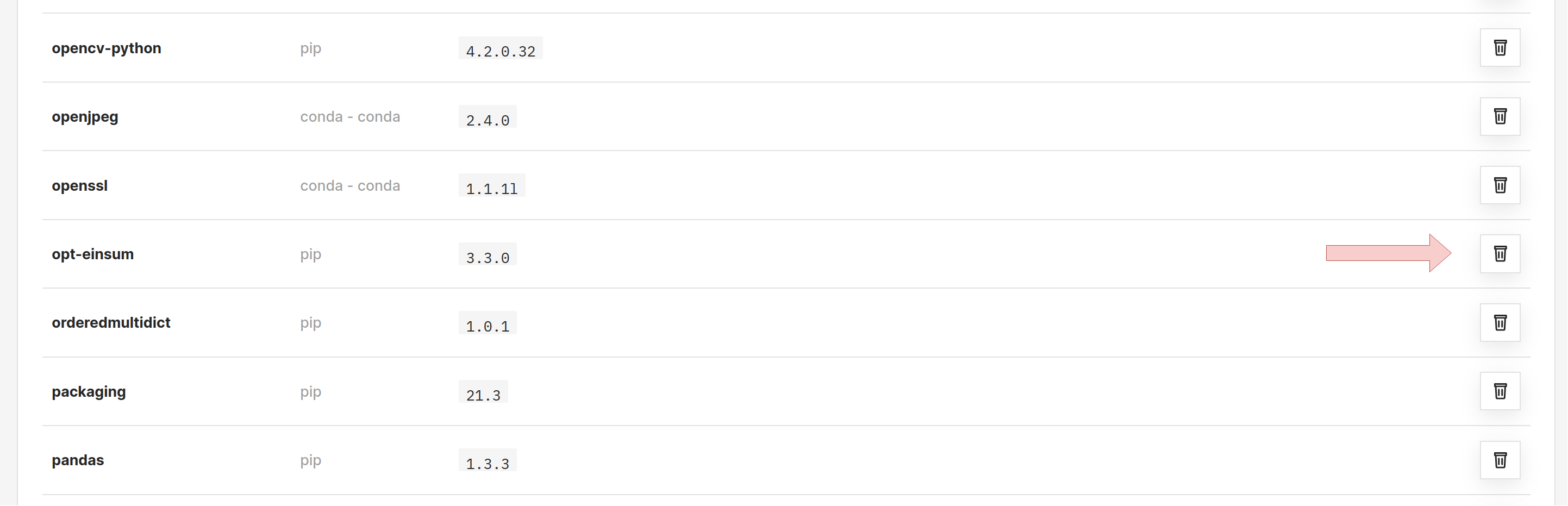
Task: Delete the pandas package
Action: pyautogui.click(x=1500, y=460)
